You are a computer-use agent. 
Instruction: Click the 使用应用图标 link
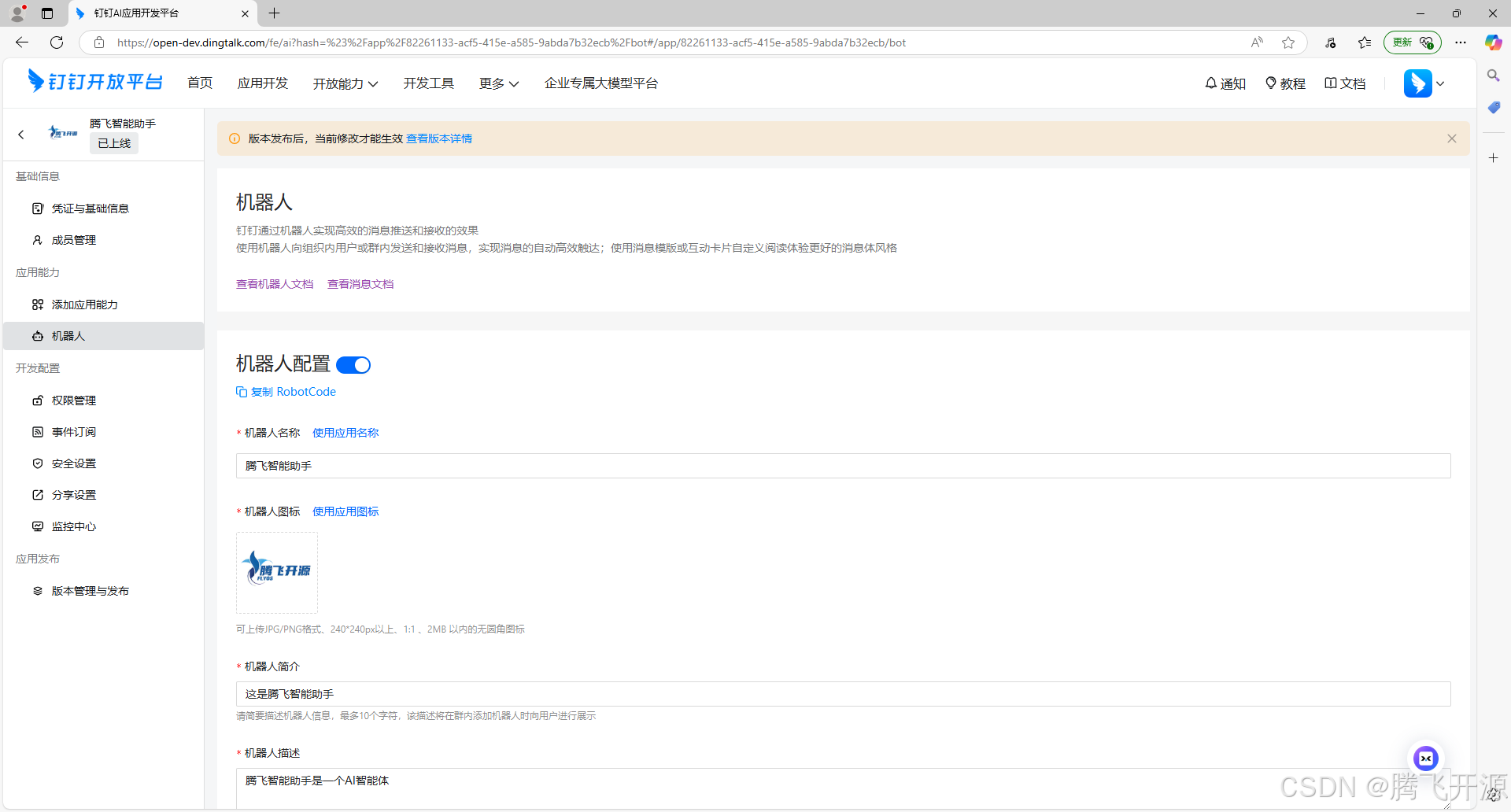345,511
